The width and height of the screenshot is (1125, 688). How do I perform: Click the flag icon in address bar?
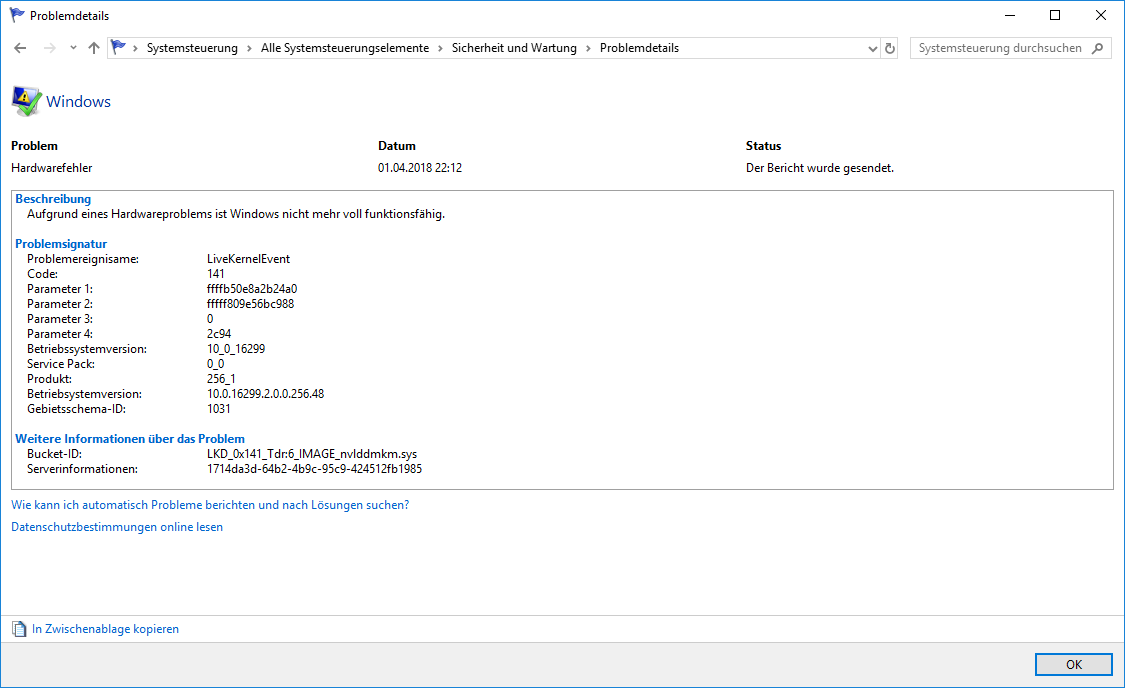tap(119, 47)
